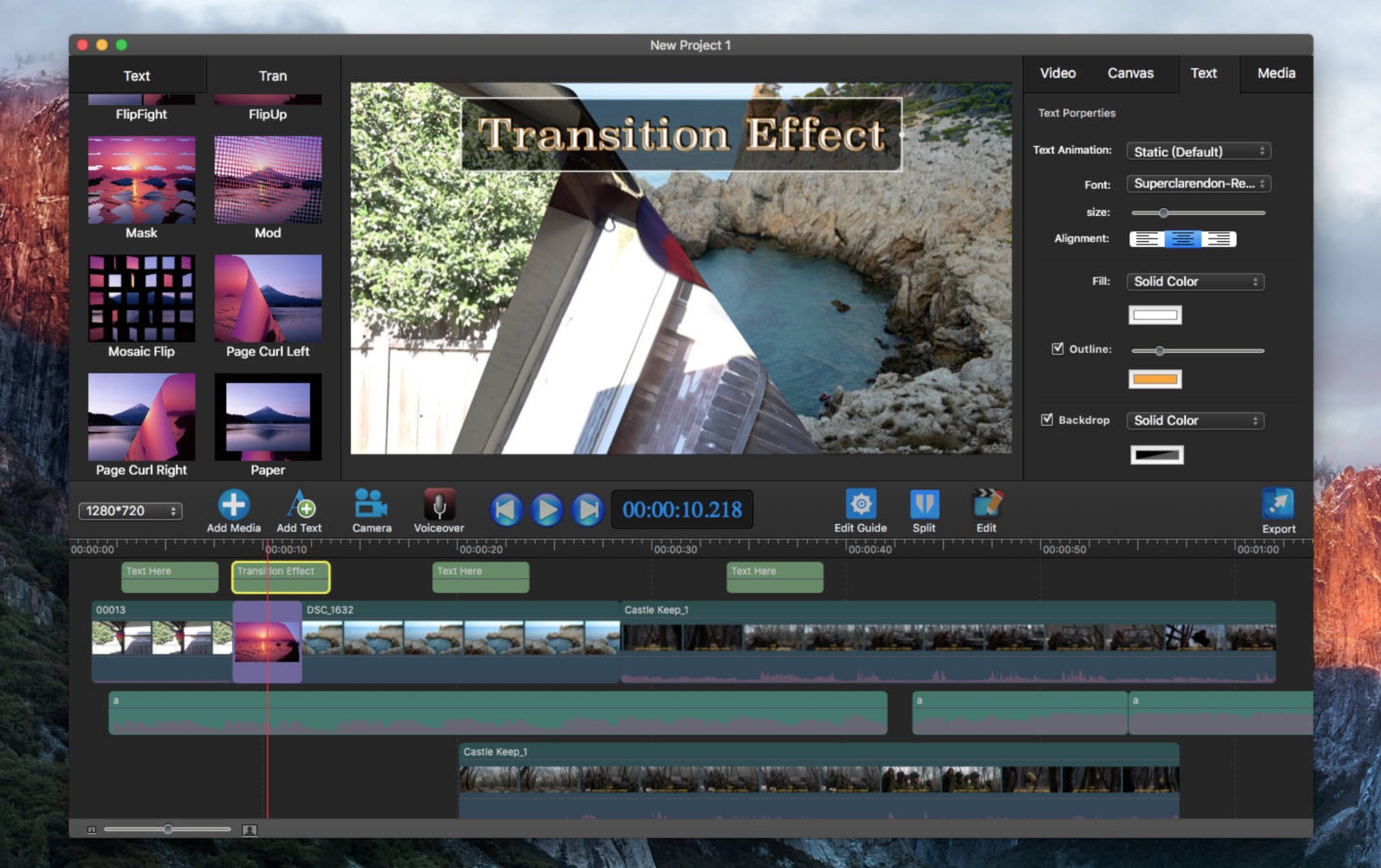Click the Split clip tool

924,504
